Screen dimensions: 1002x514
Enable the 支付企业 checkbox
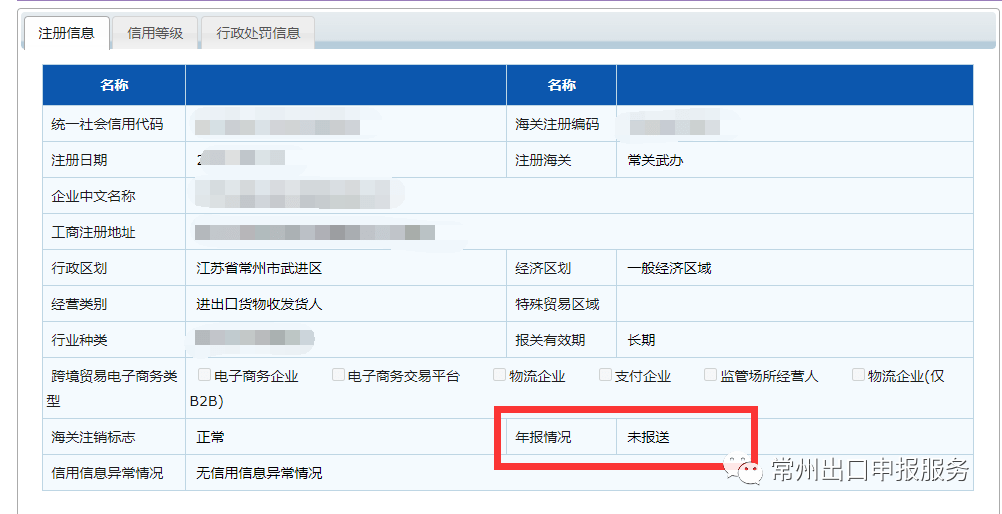coord(605,375)
